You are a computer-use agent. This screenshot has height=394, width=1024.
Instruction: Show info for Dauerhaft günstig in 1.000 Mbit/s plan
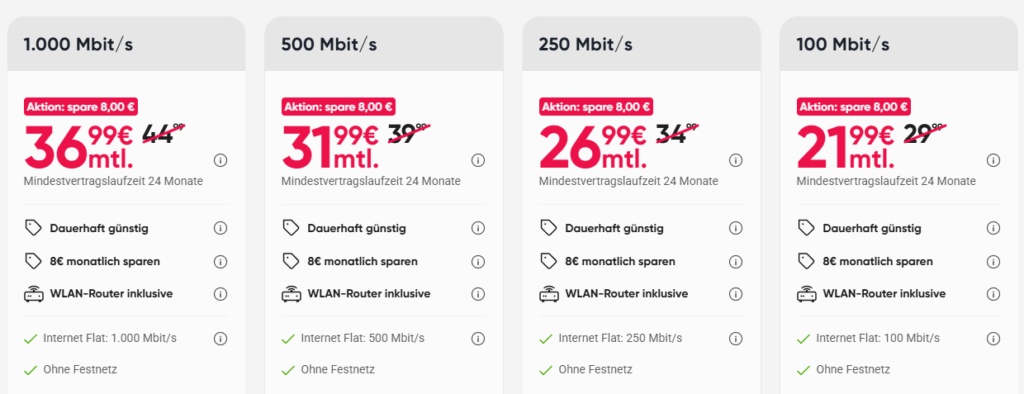coord(220,228)
